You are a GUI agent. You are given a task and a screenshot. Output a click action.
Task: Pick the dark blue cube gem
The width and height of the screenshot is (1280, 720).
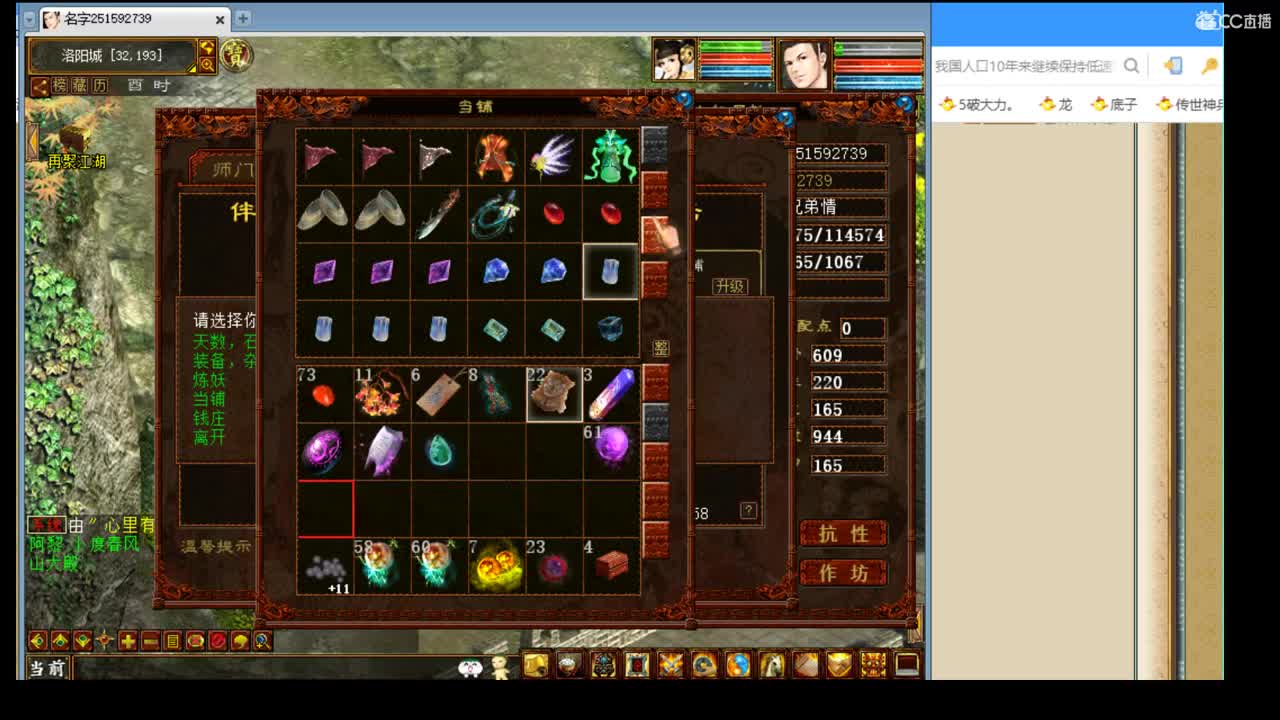610,328
